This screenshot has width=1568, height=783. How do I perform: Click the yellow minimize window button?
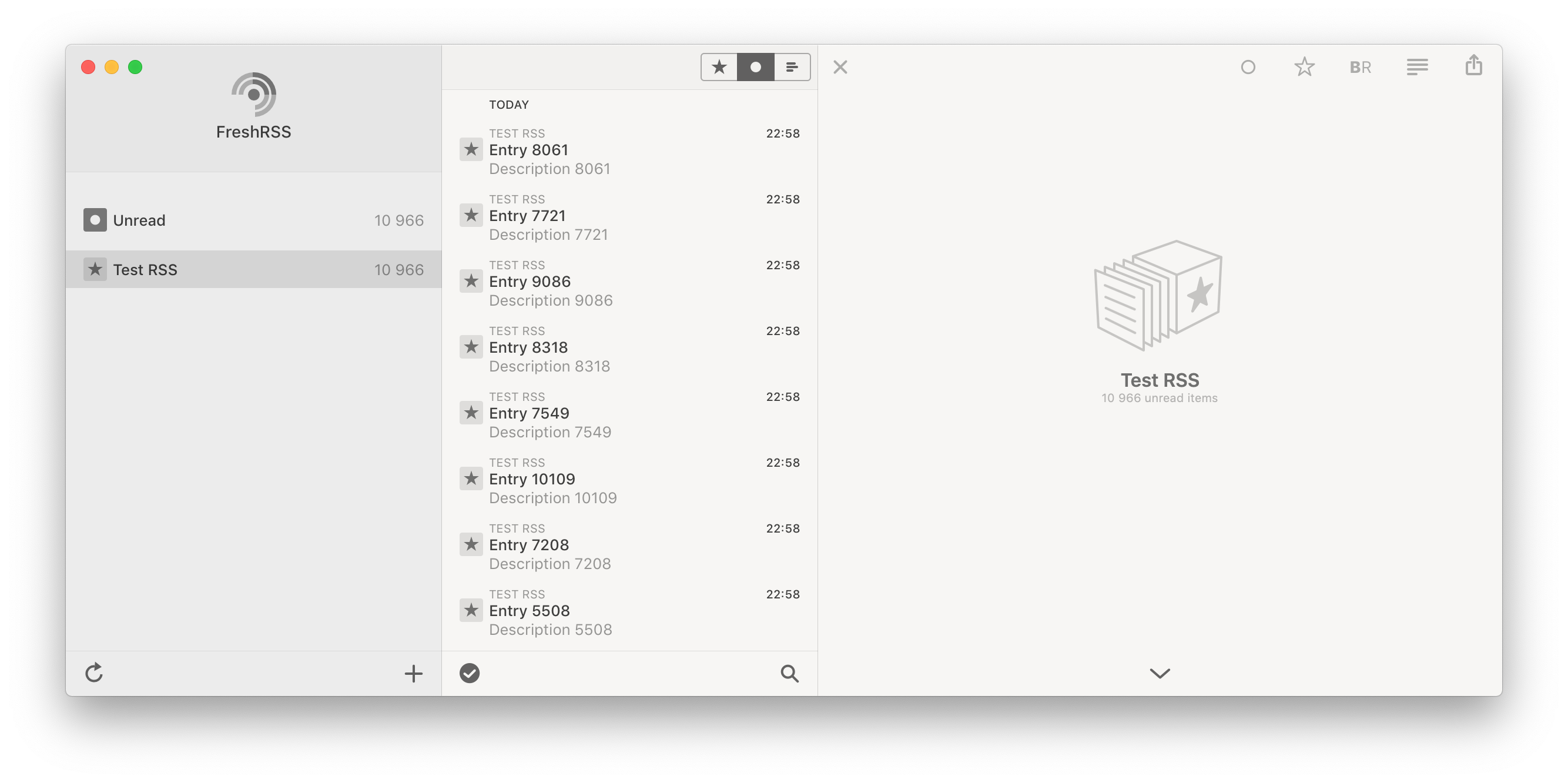(112, 67)
